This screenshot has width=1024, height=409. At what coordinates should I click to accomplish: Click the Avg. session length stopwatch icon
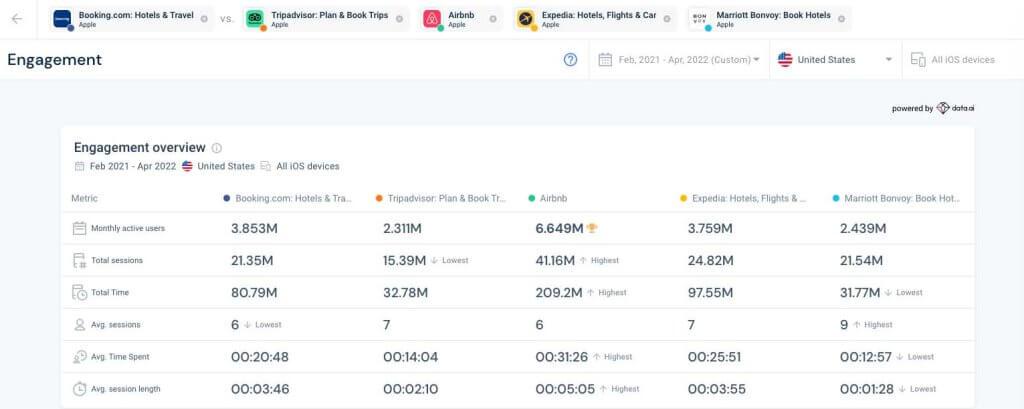pyautogui.click(x=79, y=389)
